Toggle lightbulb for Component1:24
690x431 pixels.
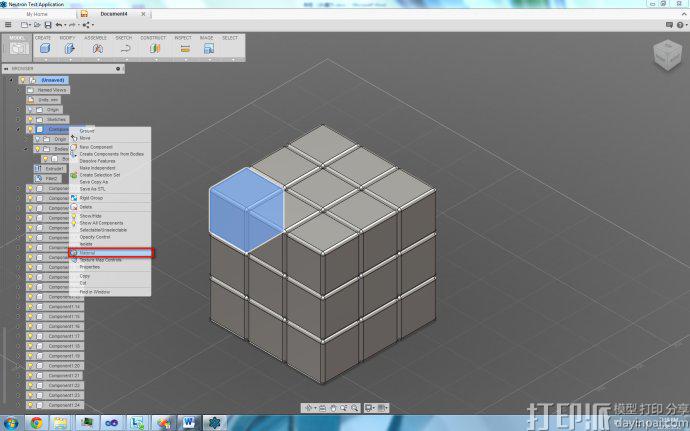(x=30, y=405)
